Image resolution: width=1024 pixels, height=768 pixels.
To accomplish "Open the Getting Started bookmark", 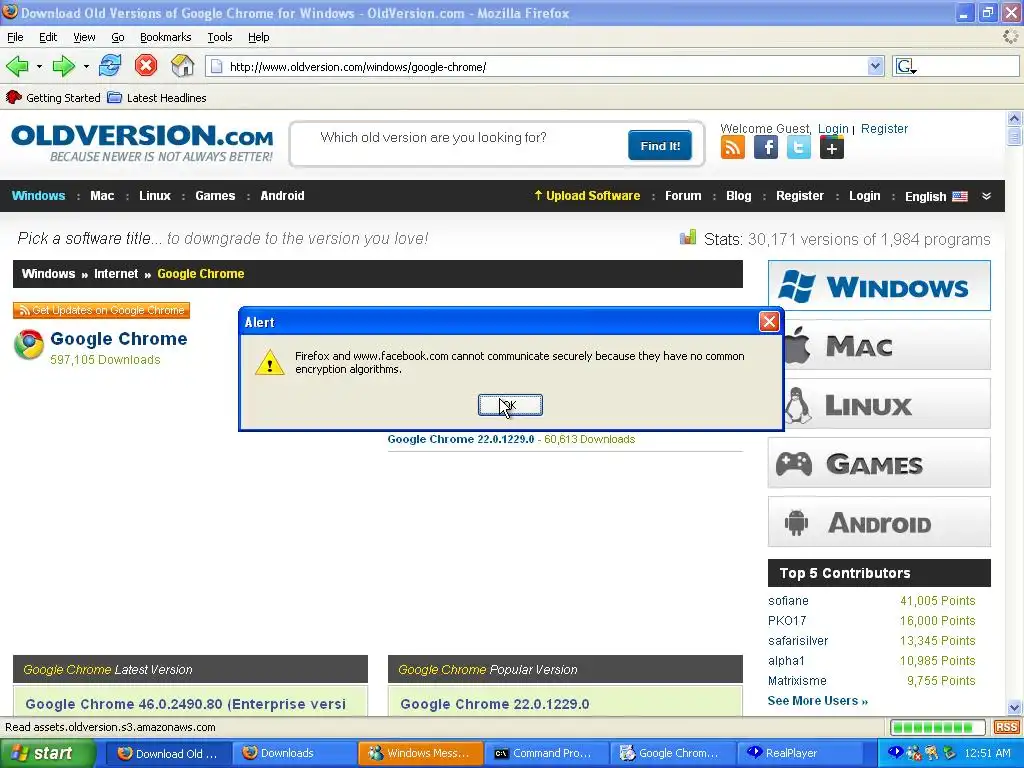I will (53, 98).
